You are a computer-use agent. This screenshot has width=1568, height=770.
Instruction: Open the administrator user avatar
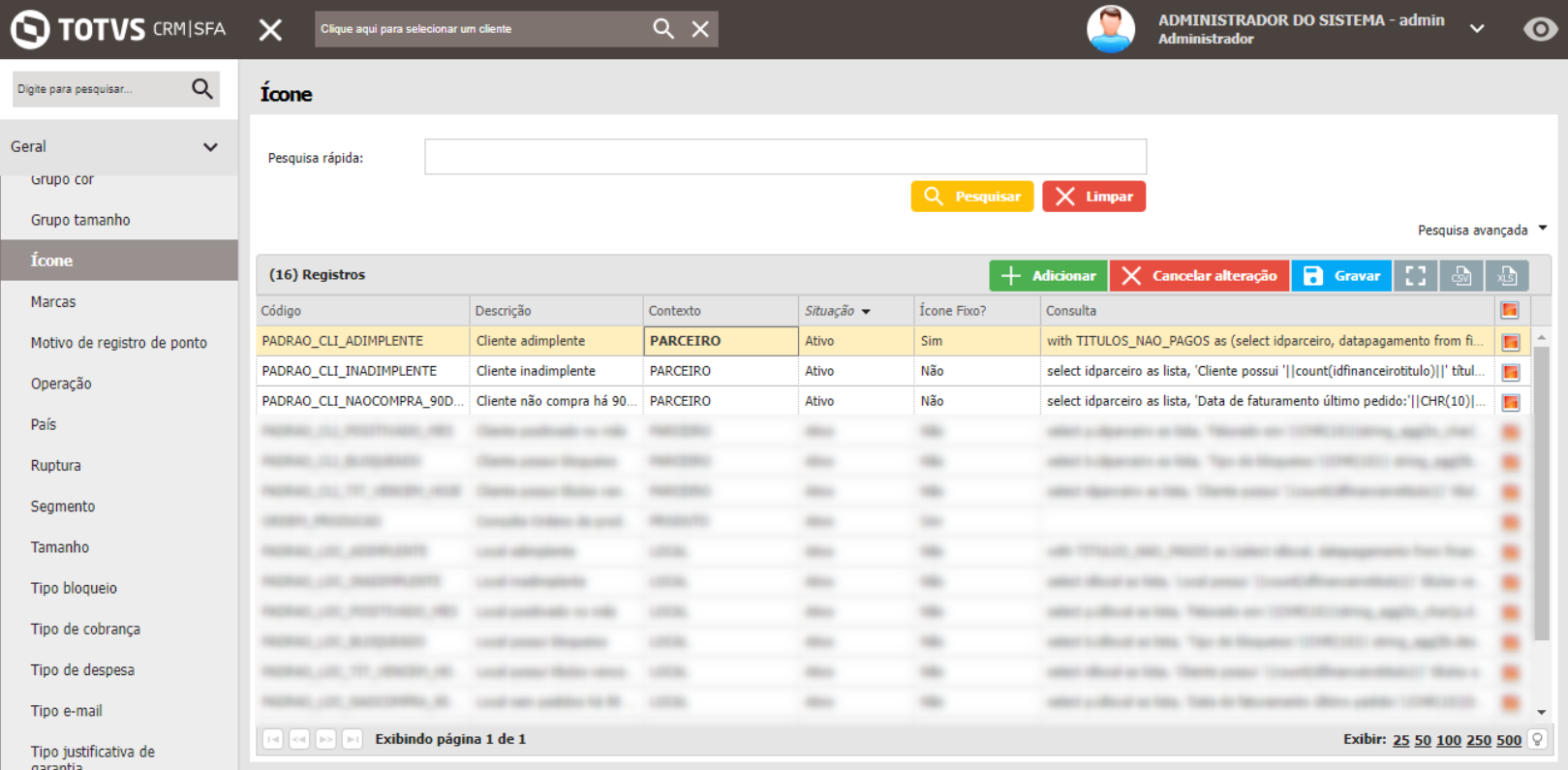pos(1111,29)
